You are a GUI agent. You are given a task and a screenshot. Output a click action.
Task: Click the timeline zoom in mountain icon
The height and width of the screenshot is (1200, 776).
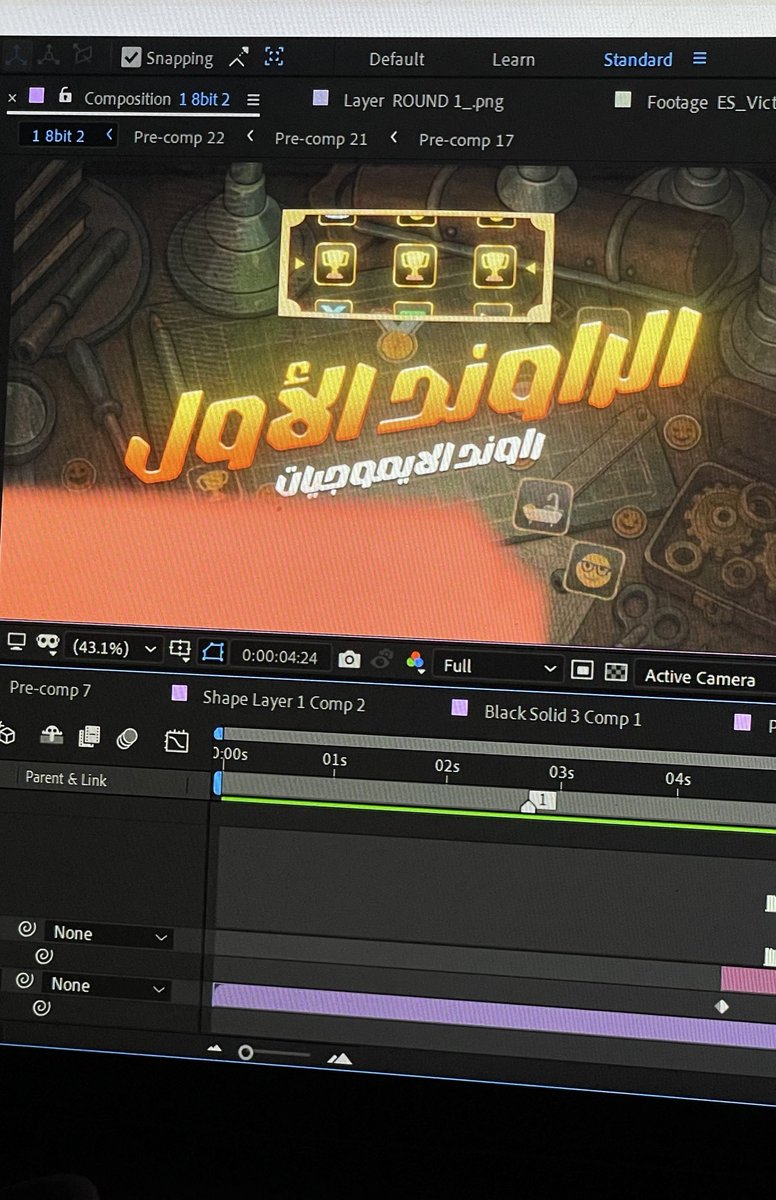coord(339,1059)
